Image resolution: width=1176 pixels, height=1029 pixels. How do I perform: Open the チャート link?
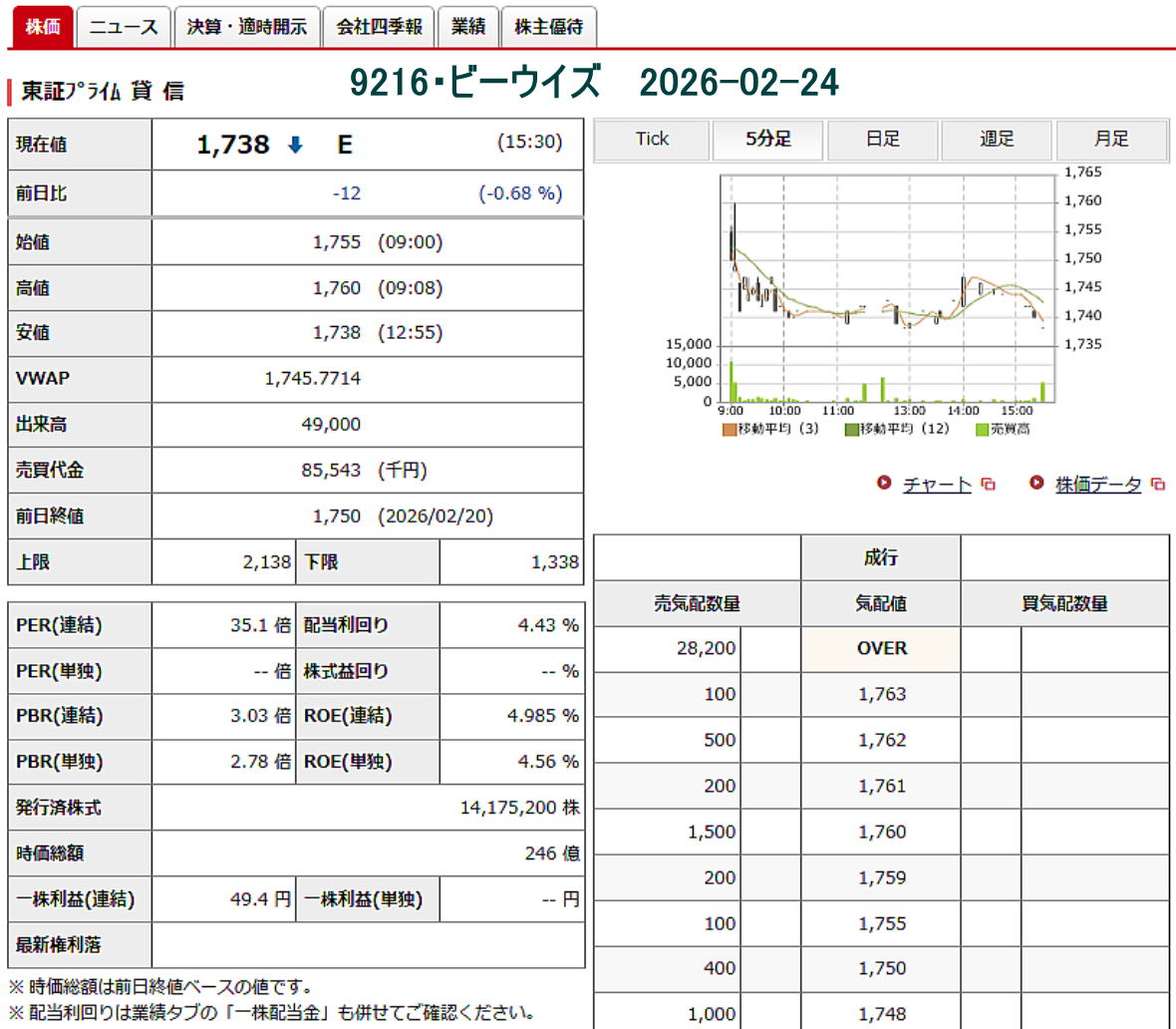(x=936, y=485)
